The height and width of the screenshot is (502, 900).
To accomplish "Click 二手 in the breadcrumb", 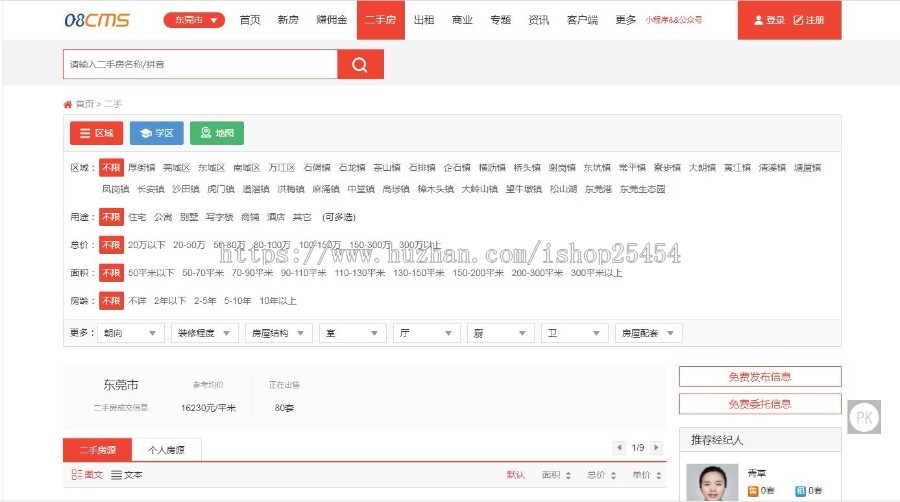I will [x=113, y=104].
